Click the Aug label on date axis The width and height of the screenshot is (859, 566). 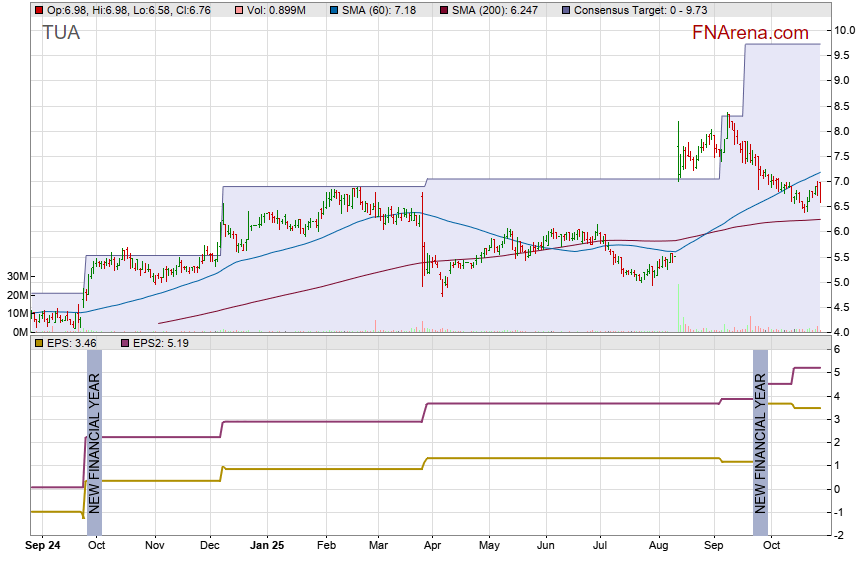658,547
